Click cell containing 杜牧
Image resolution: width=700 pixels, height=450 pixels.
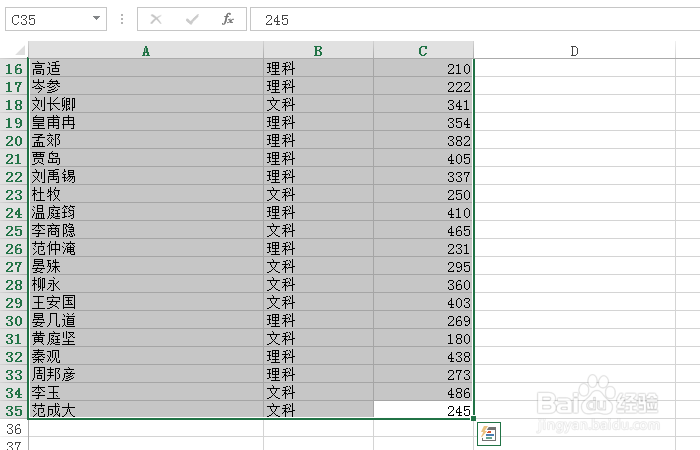click(x=146, y=194)
